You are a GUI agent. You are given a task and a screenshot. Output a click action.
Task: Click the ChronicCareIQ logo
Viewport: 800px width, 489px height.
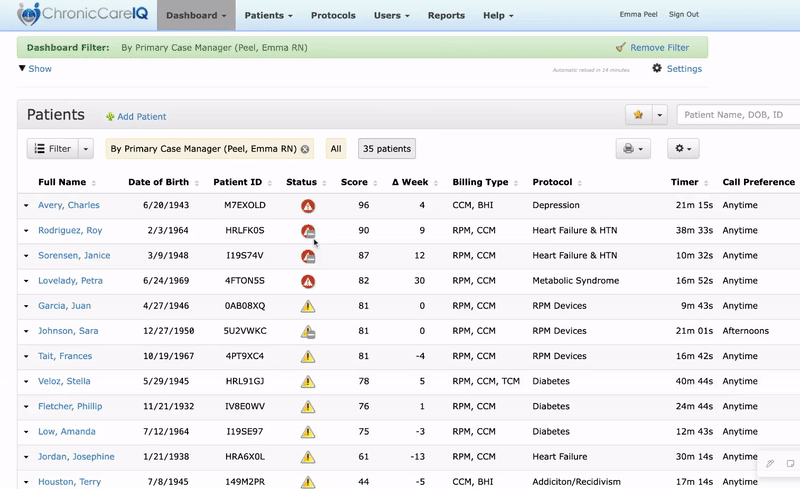[x=76, y=15]
